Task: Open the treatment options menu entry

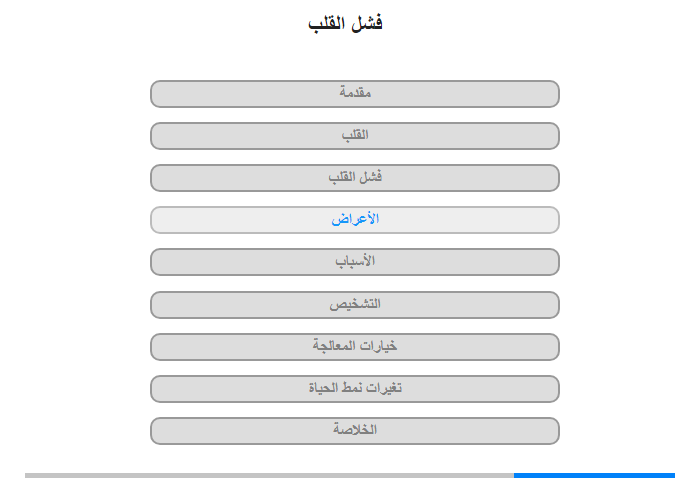Action: coord(355,346)
